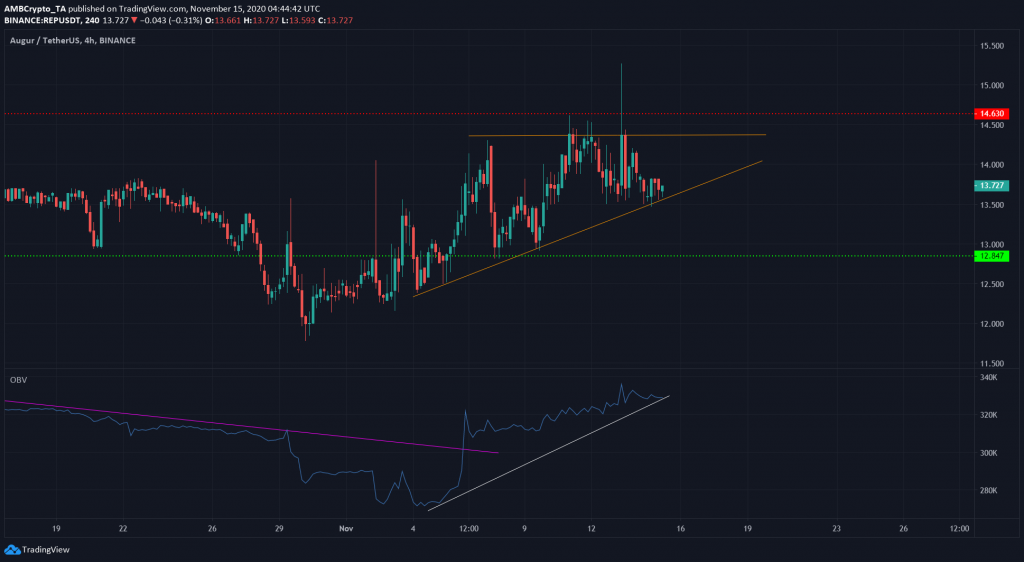Click the green 12.847 support price label
The image size is (1024, 562).
(992, 256)
